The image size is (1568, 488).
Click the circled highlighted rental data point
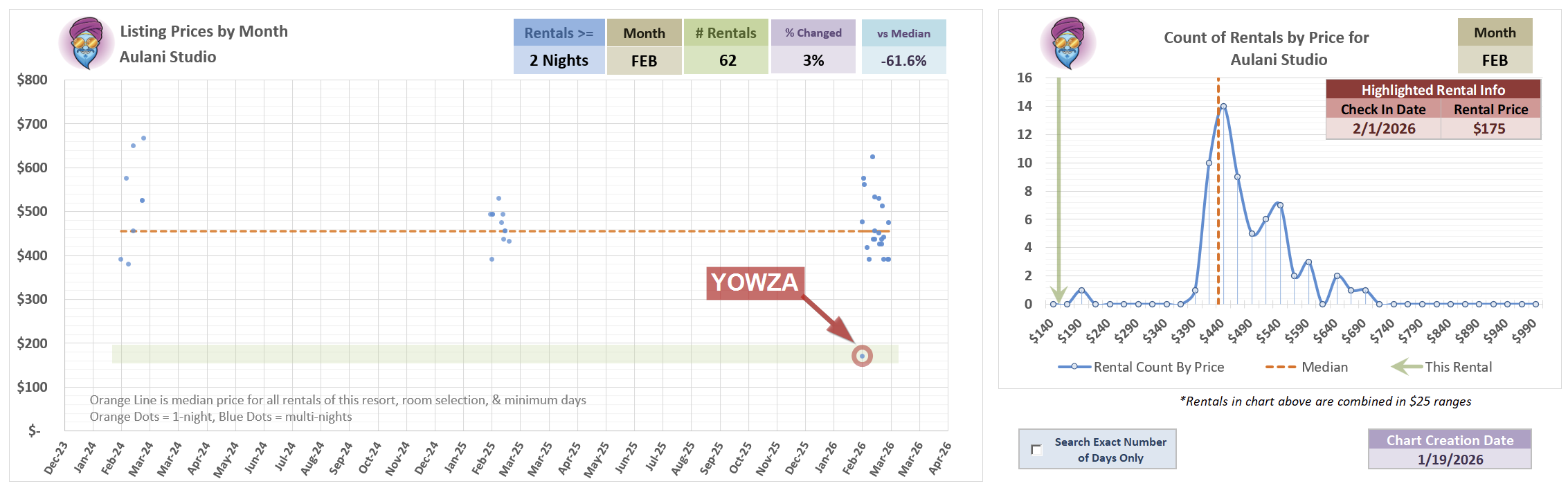coord(862,356)
